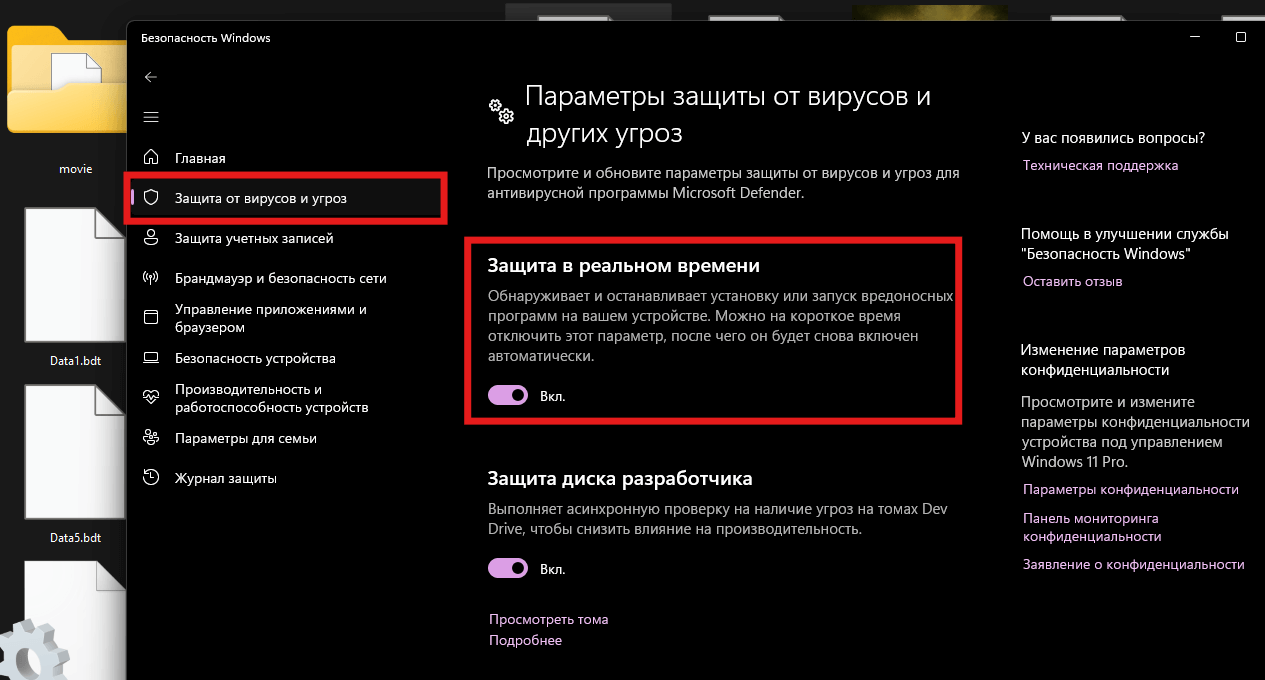This screenshot has height=680, width=1265.
Task: Go to Главная in sidebar
Action: [x=200, y=158]
